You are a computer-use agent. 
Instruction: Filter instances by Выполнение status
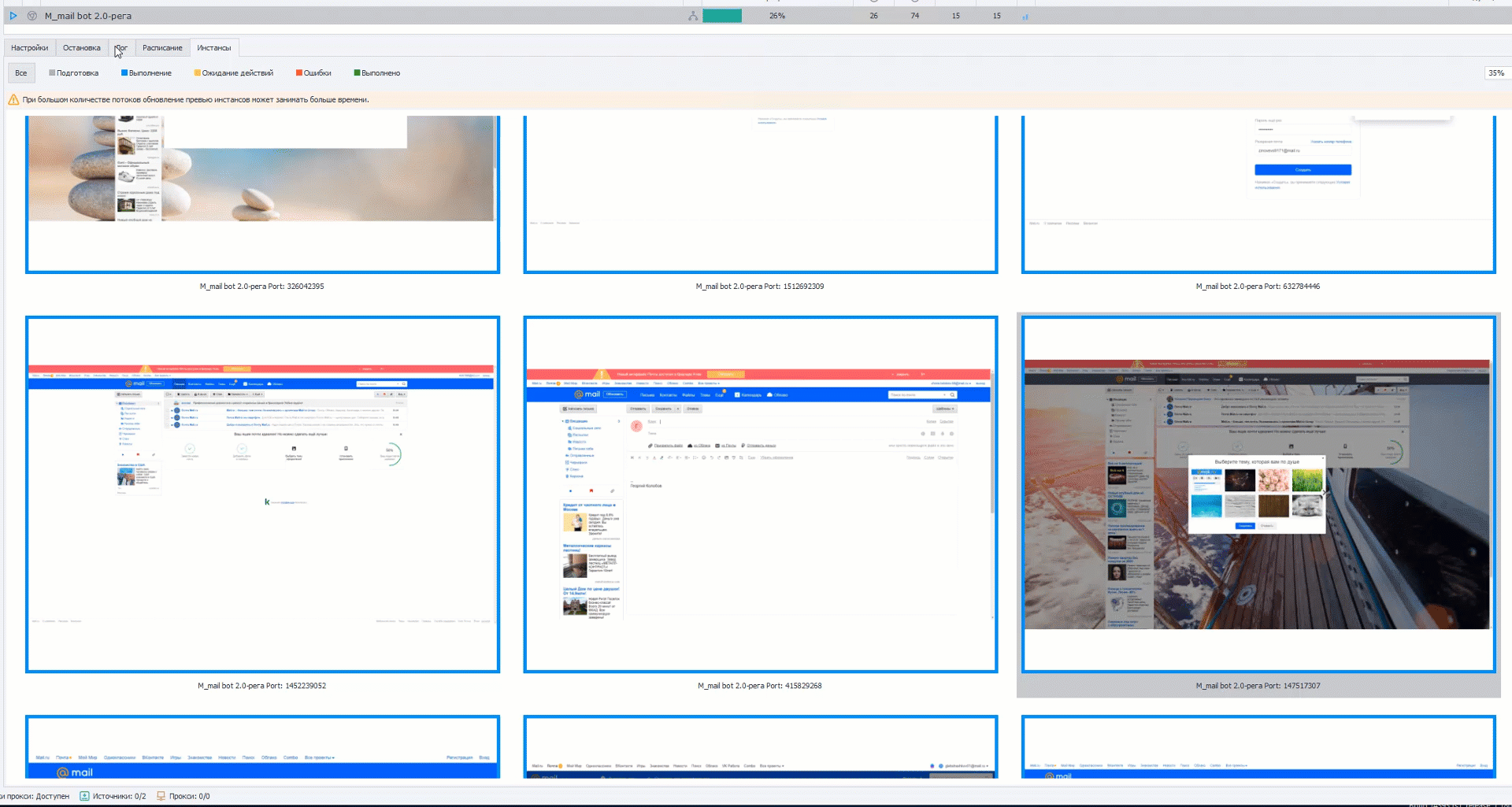tap(146, 73)
